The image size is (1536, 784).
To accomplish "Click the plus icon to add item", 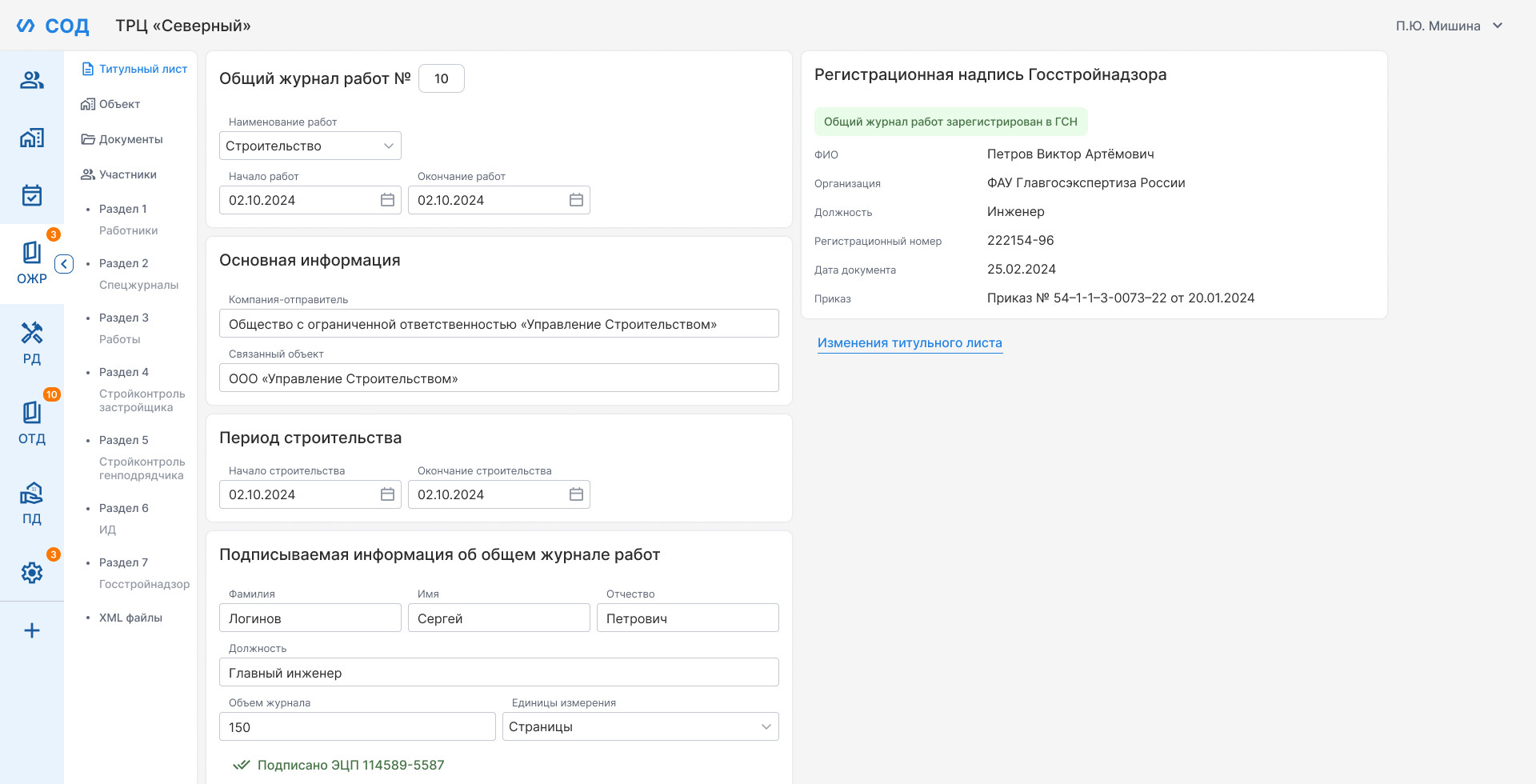I will pos(32,630).
